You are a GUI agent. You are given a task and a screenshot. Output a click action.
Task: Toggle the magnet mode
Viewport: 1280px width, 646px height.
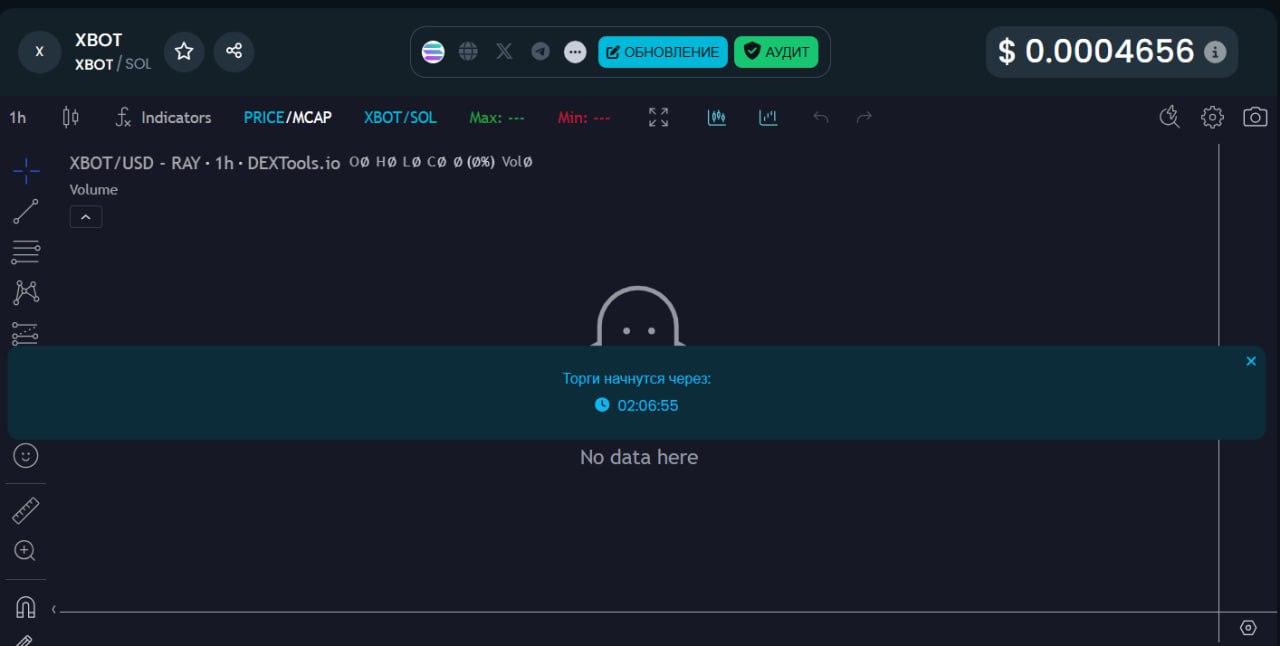[26, 607]
